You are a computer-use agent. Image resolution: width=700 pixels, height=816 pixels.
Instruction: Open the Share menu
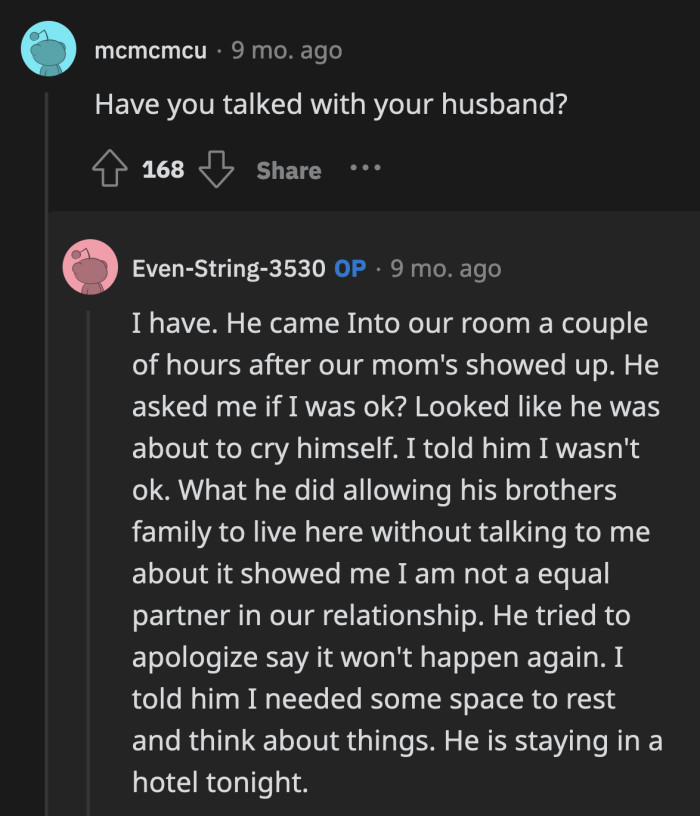tap(288, 169)
